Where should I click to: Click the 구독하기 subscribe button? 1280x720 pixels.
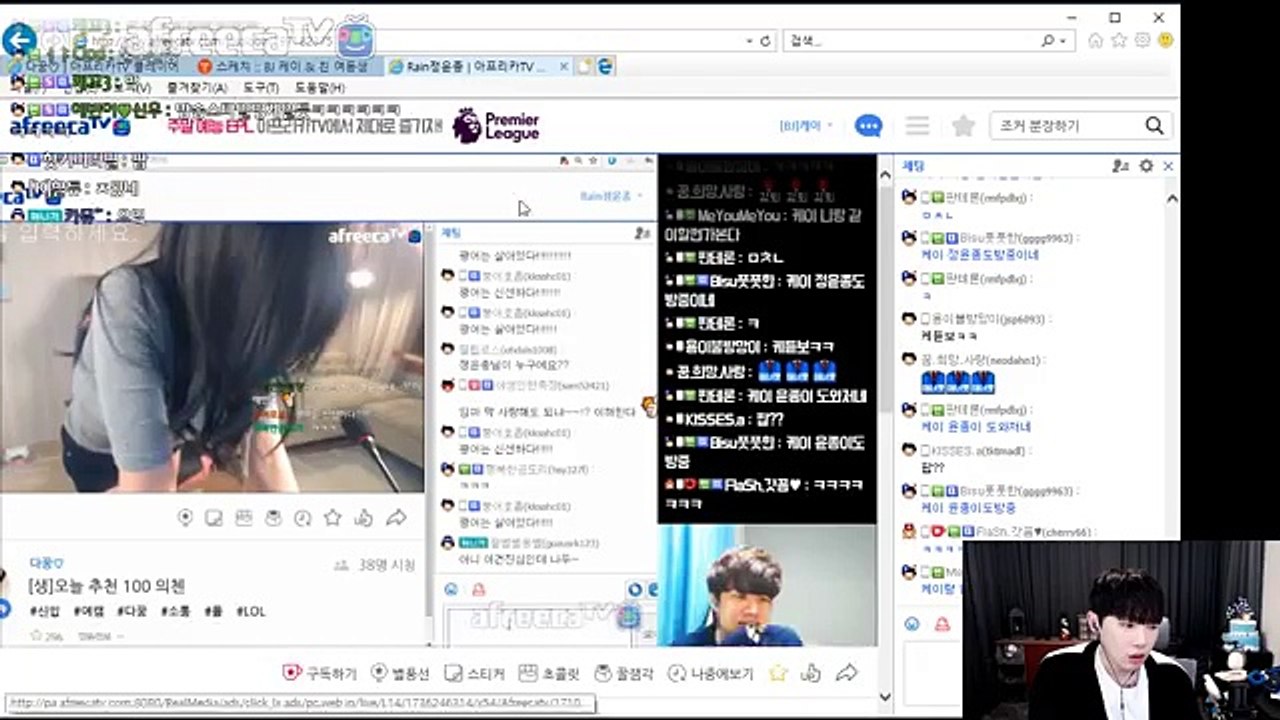point(320,673)
